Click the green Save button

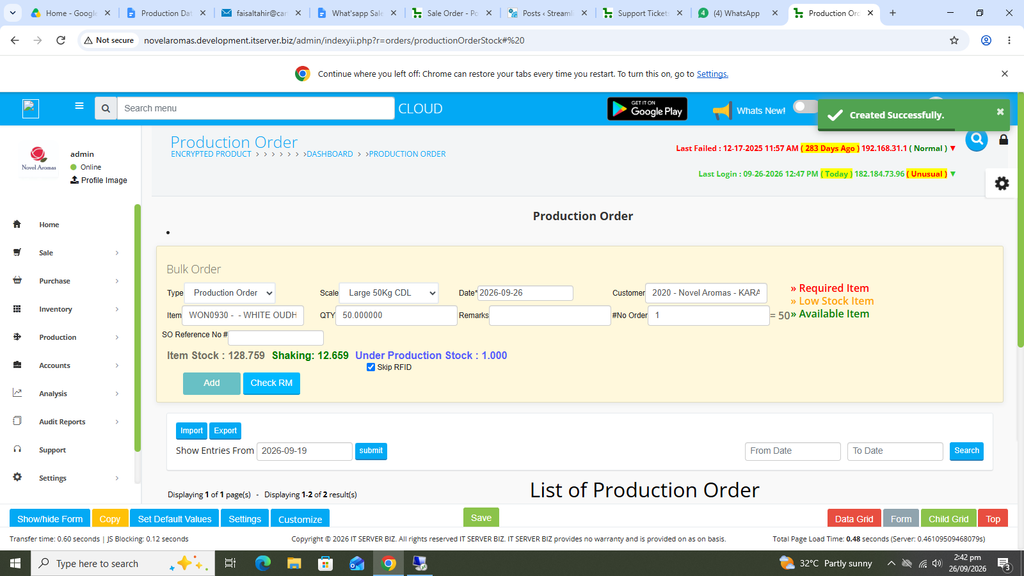pyautogui.click(x=481, y=518)
